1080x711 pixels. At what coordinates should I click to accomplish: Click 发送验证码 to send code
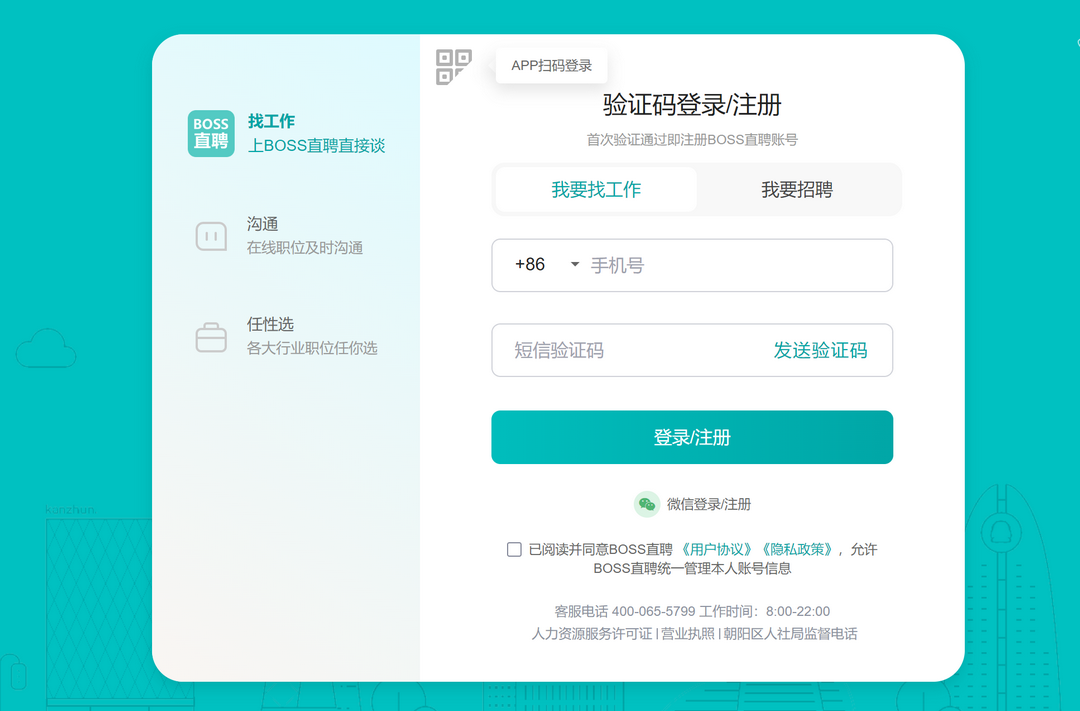pyautogui.click(x=820, y=350)
